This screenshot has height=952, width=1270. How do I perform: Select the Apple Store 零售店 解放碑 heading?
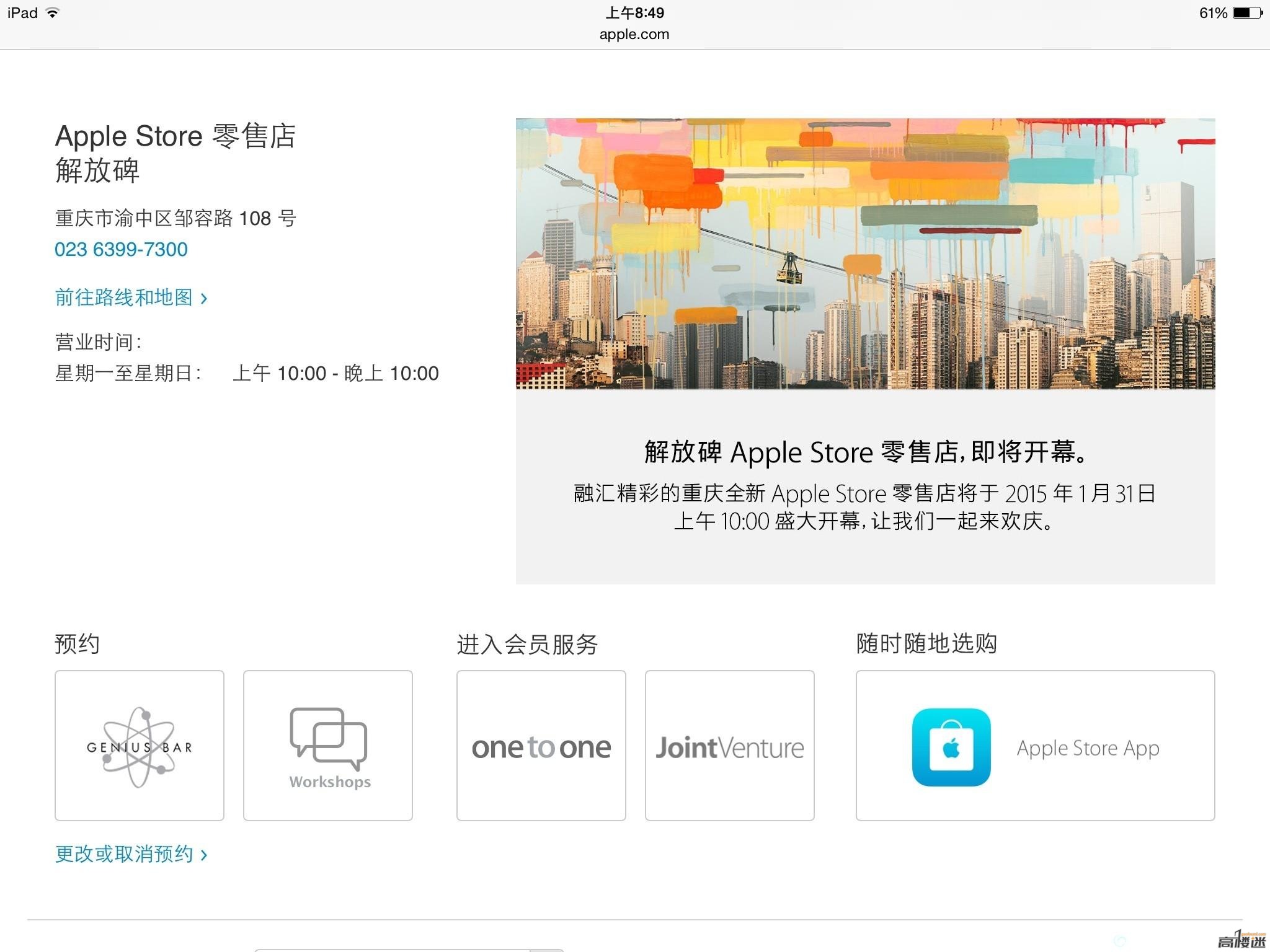(x=175, y=152)
